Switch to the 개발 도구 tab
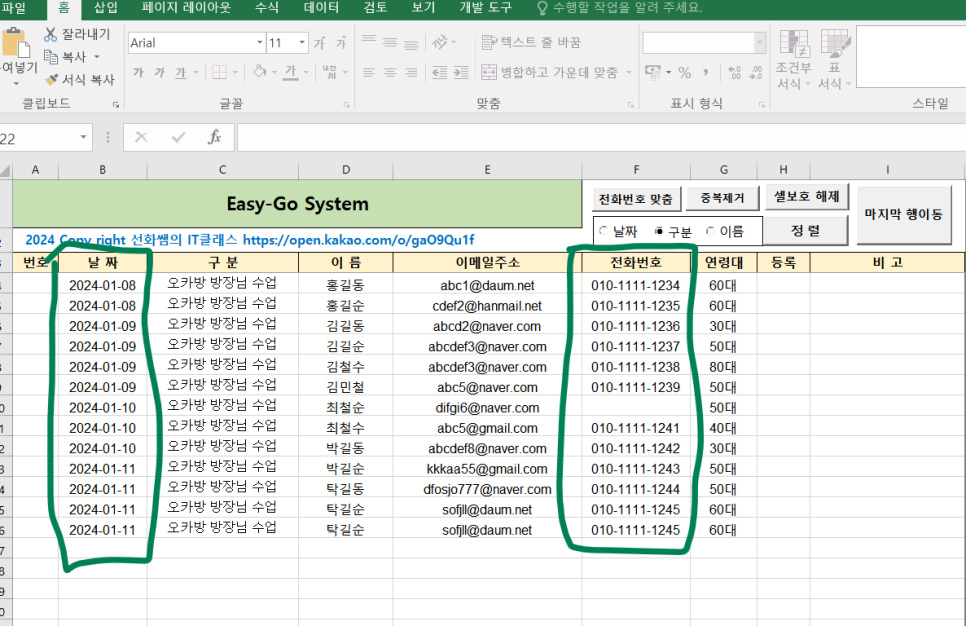 click(x=485, y=8)
